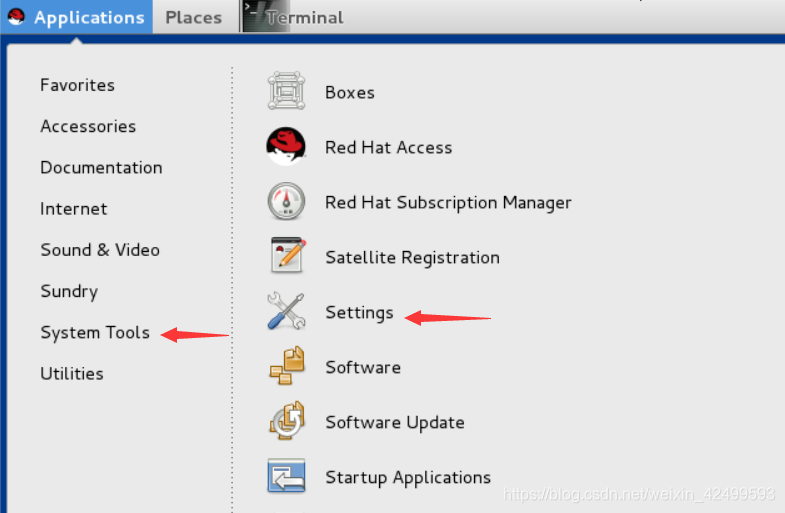Select the Documentation category
Viewport: 785px width, 513px height.
click(101, 168)
